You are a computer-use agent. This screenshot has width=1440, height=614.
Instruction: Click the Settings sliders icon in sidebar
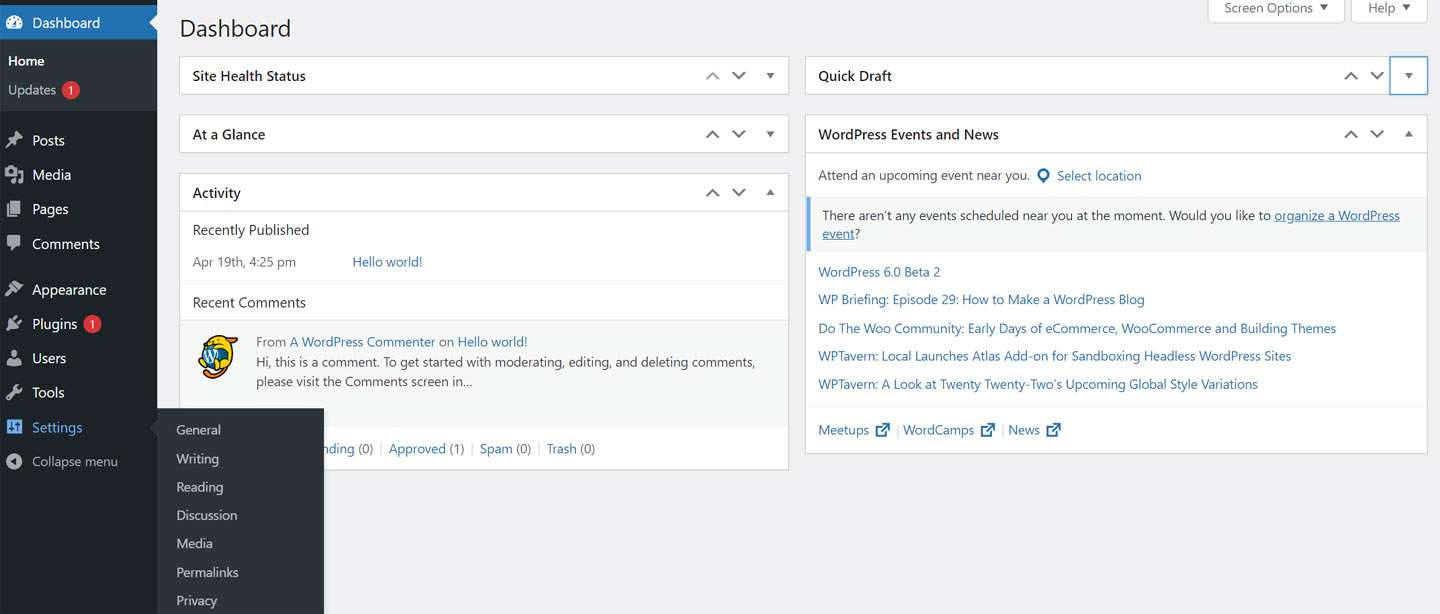pyautogui.click(x=14, y=427)
